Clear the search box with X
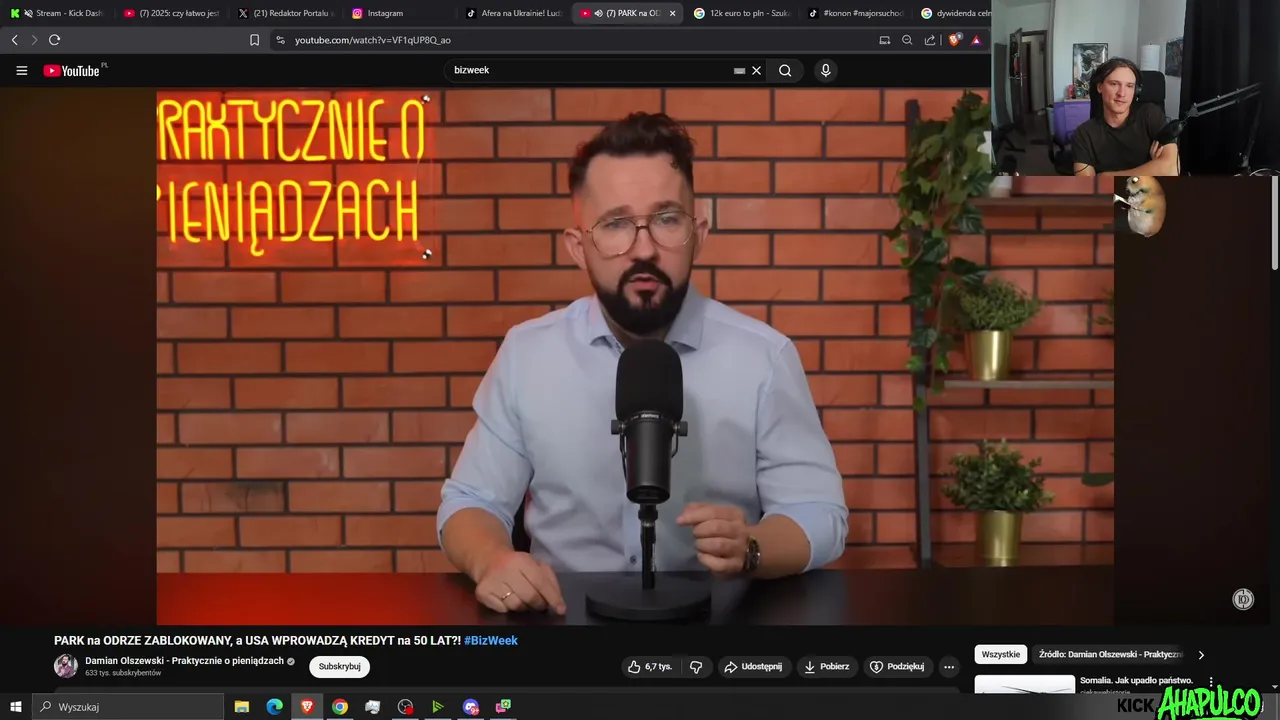 [757, 70]
